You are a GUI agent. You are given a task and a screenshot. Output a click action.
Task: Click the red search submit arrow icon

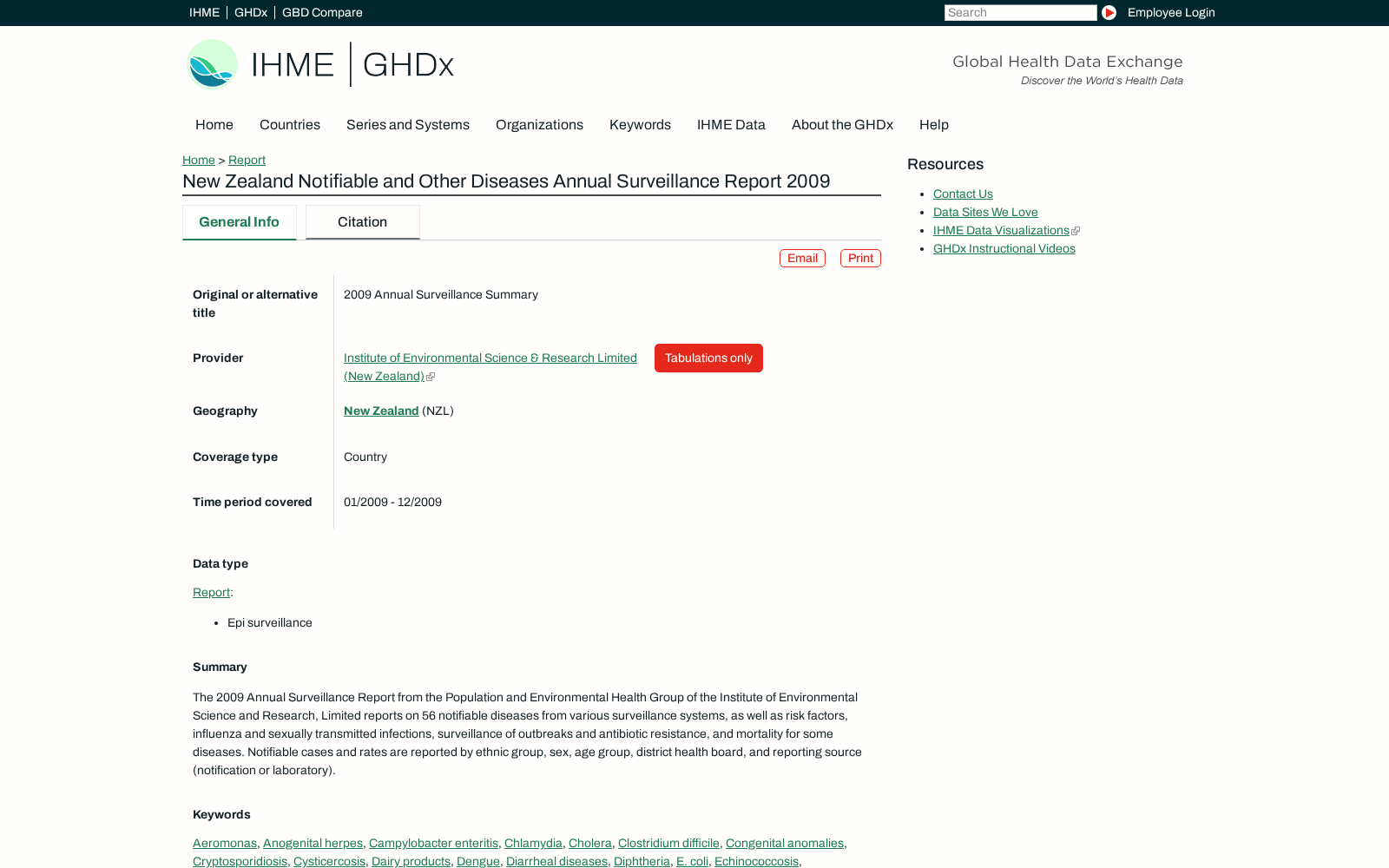1109,12
